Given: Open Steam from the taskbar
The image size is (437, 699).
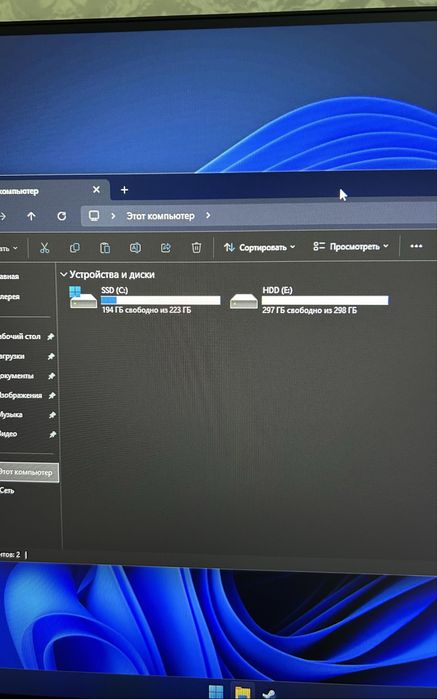Looking at the screenshot, I should point(268,693).
